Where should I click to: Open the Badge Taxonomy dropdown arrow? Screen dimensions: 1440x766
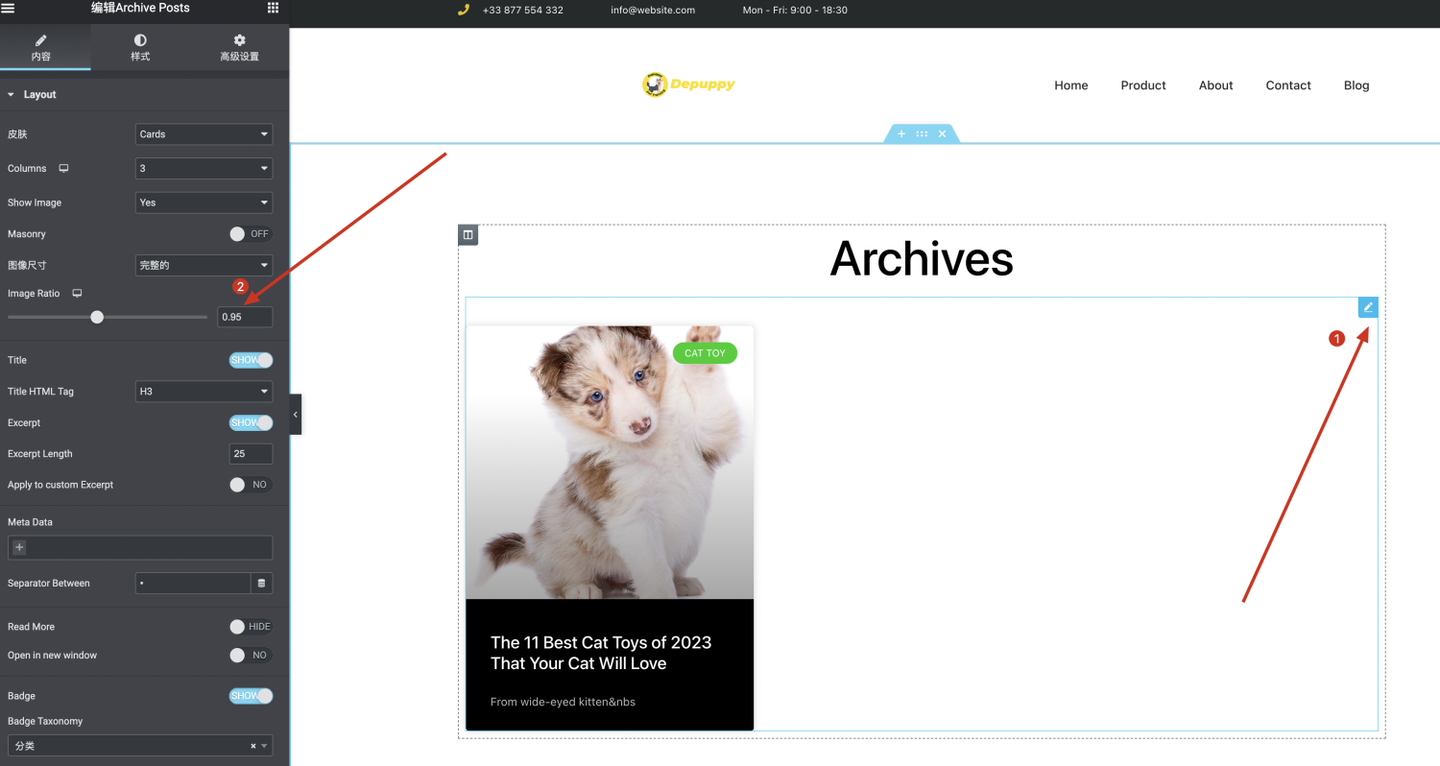[264, 746]
